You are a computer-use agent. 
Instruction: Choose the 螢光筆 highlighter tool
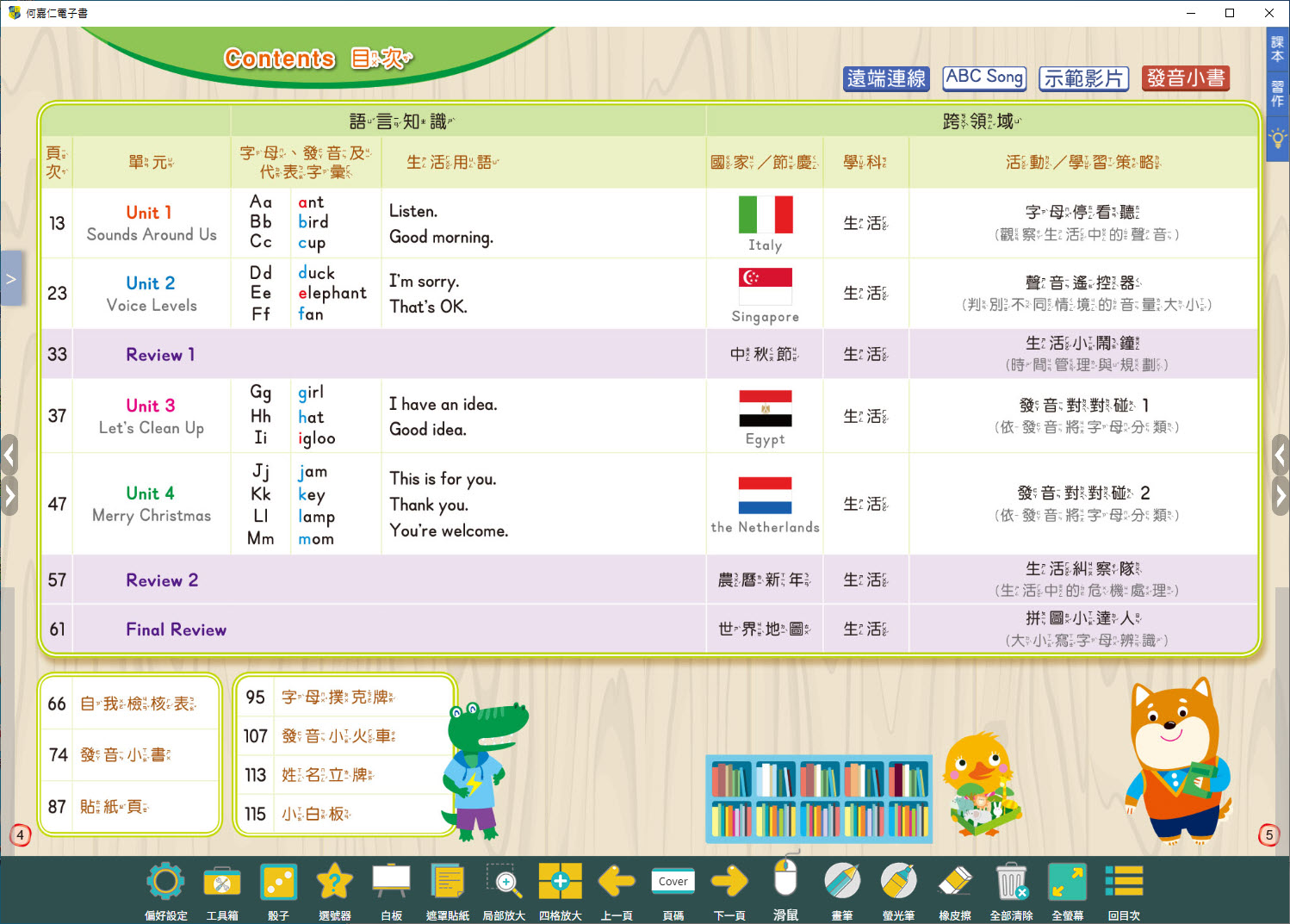(x=898, y=882)
